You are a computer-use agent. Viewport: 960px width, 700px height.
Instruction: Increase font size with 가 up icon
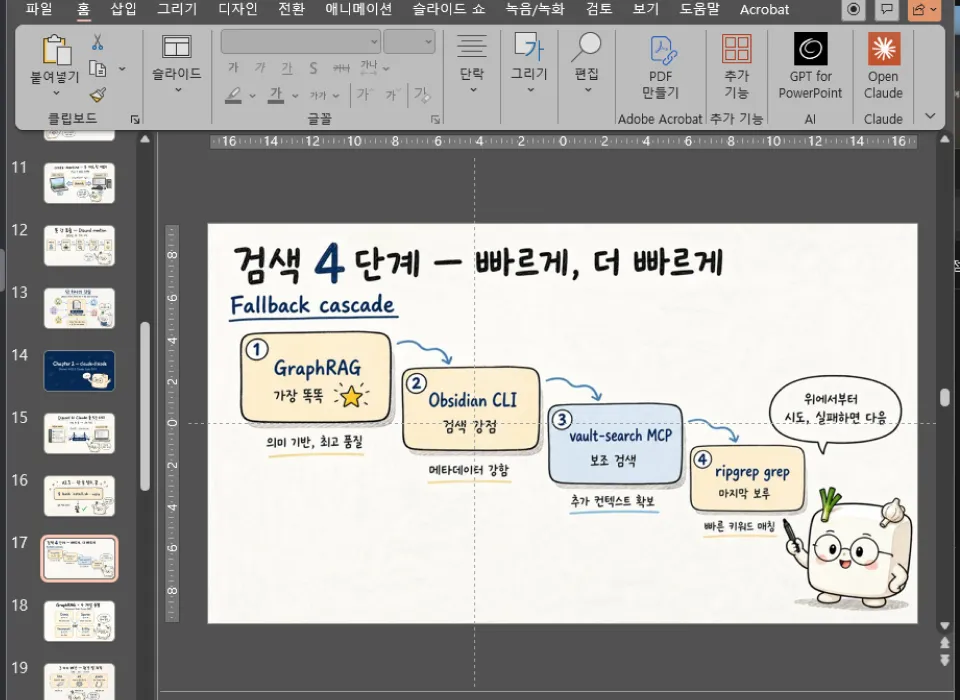pos(364,94)
